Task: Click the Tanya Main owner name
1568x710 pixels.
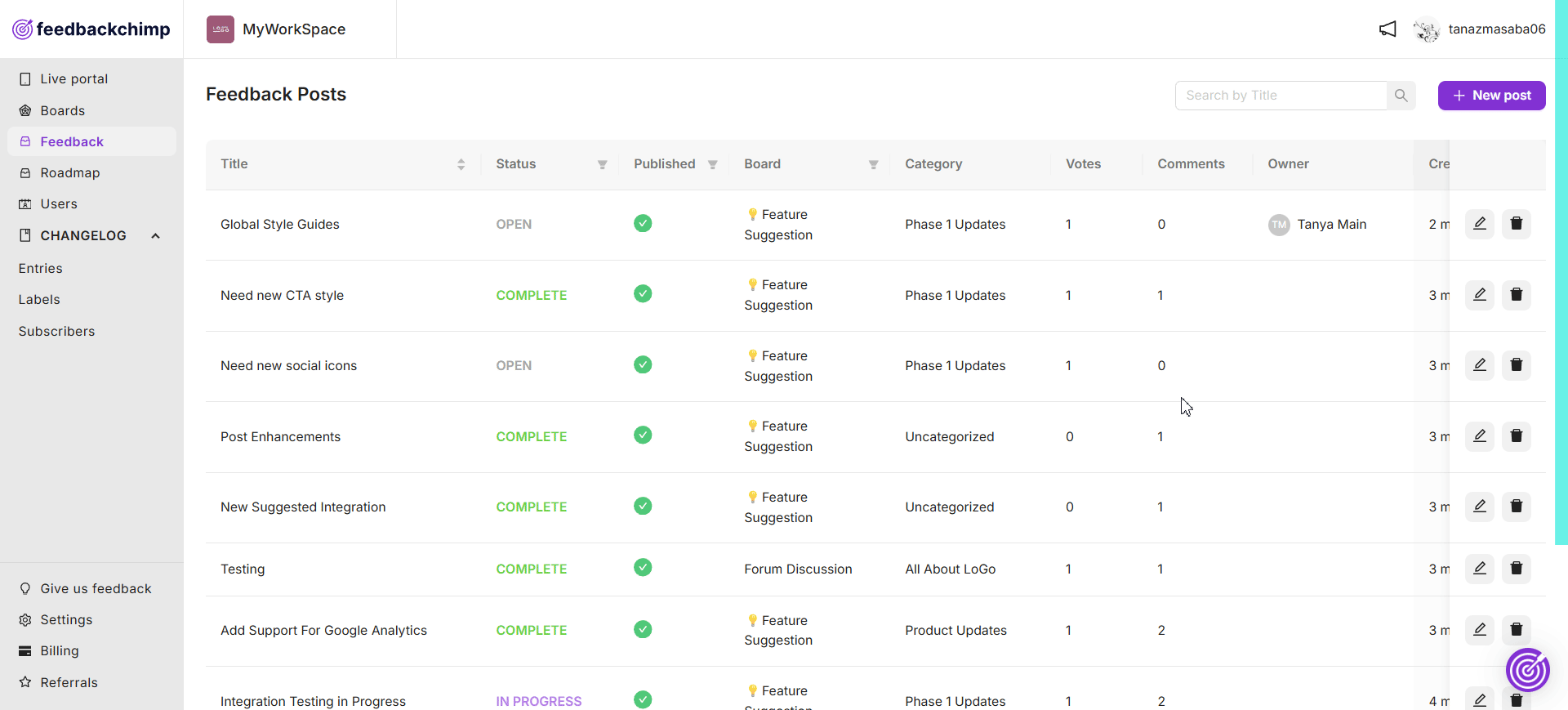Action: (x=1332, y=225)
